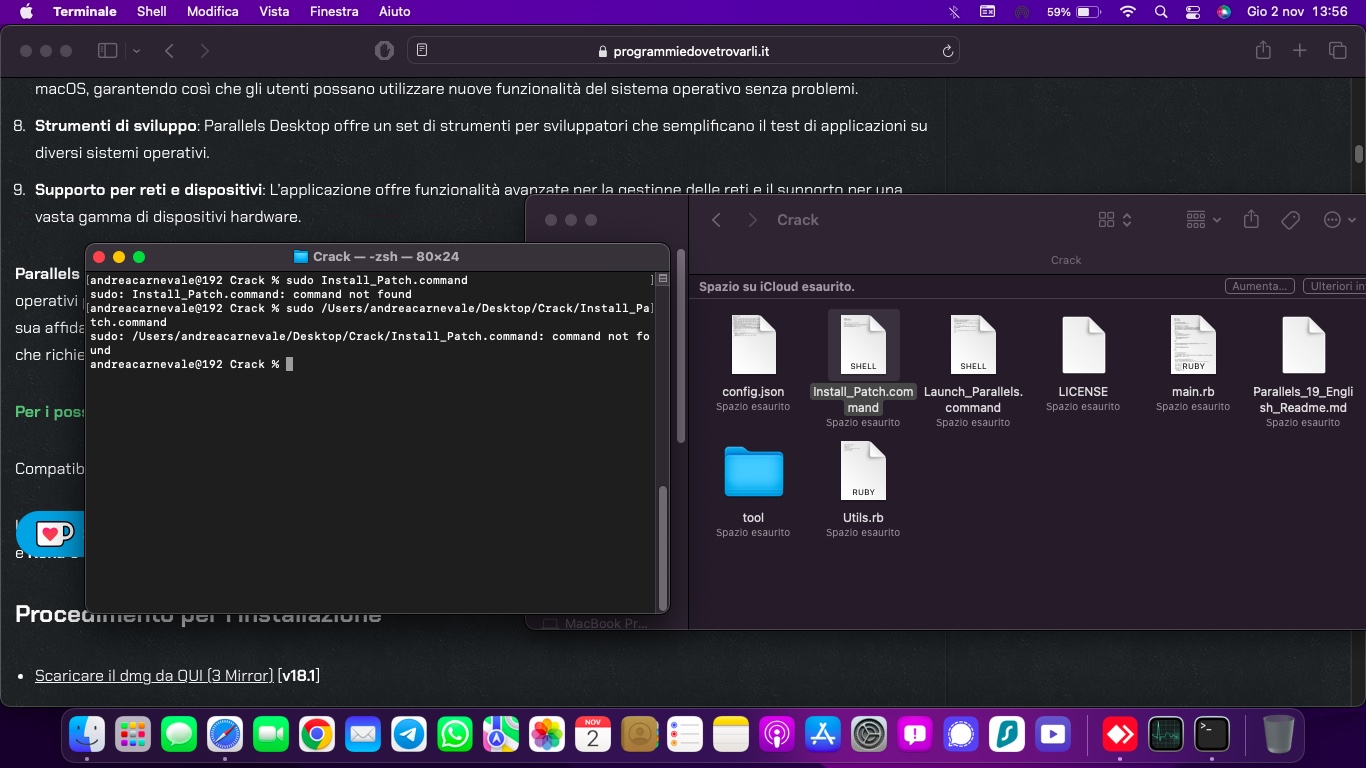Open the Finestra menu
The width and height of the screenshot is (1366, 768).
(334, 12)
